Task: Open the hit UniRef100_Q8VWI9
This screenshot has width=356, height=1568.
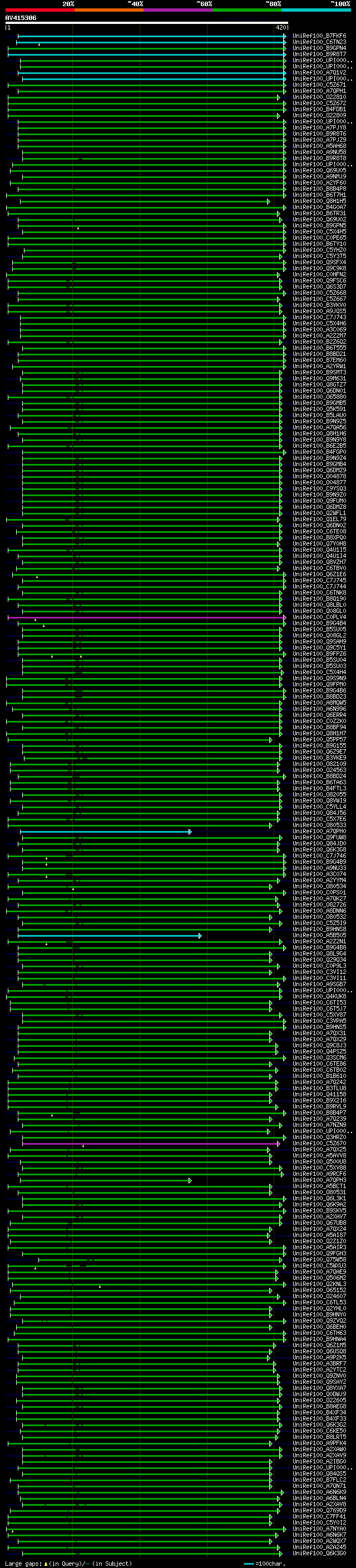Action: click(x=319, y=801)
